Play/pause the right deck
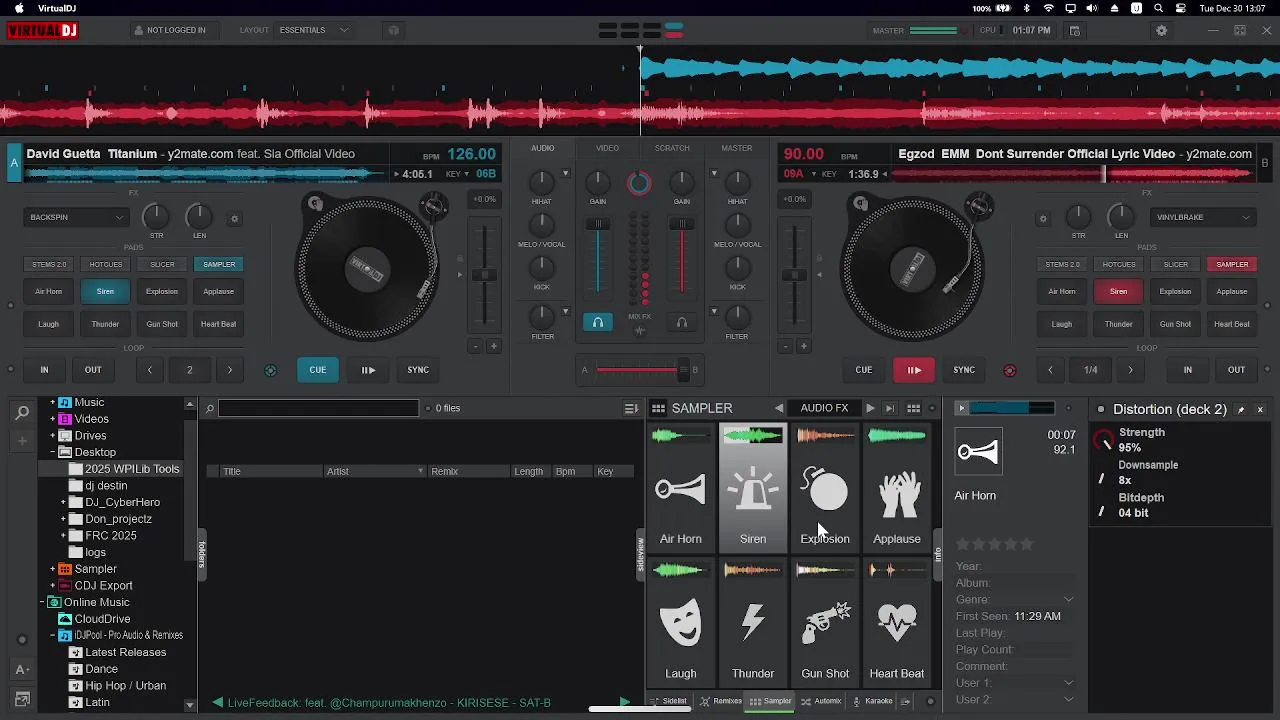The width and height of the screenshot is (1280, 720). tap(914, 370)
